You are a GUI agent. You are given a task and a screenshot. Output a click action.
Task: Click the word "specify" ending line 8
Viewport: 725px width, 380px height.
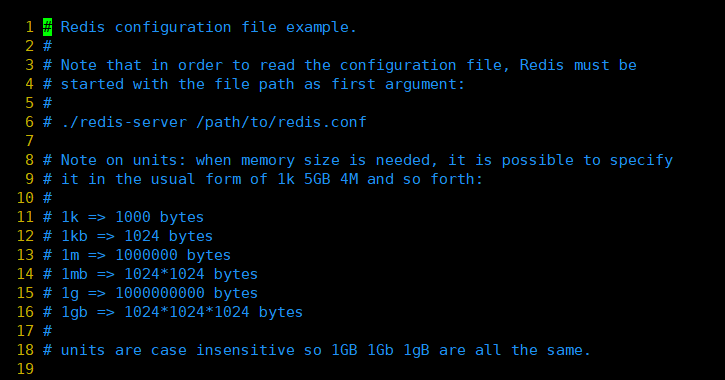click(641, 160)
